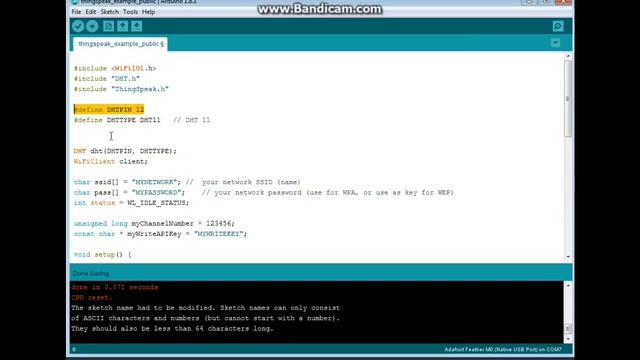This screenshot has width=640, height=360.
Task: Select the thingspeak_example_public tab
Action: click(120, 44)
